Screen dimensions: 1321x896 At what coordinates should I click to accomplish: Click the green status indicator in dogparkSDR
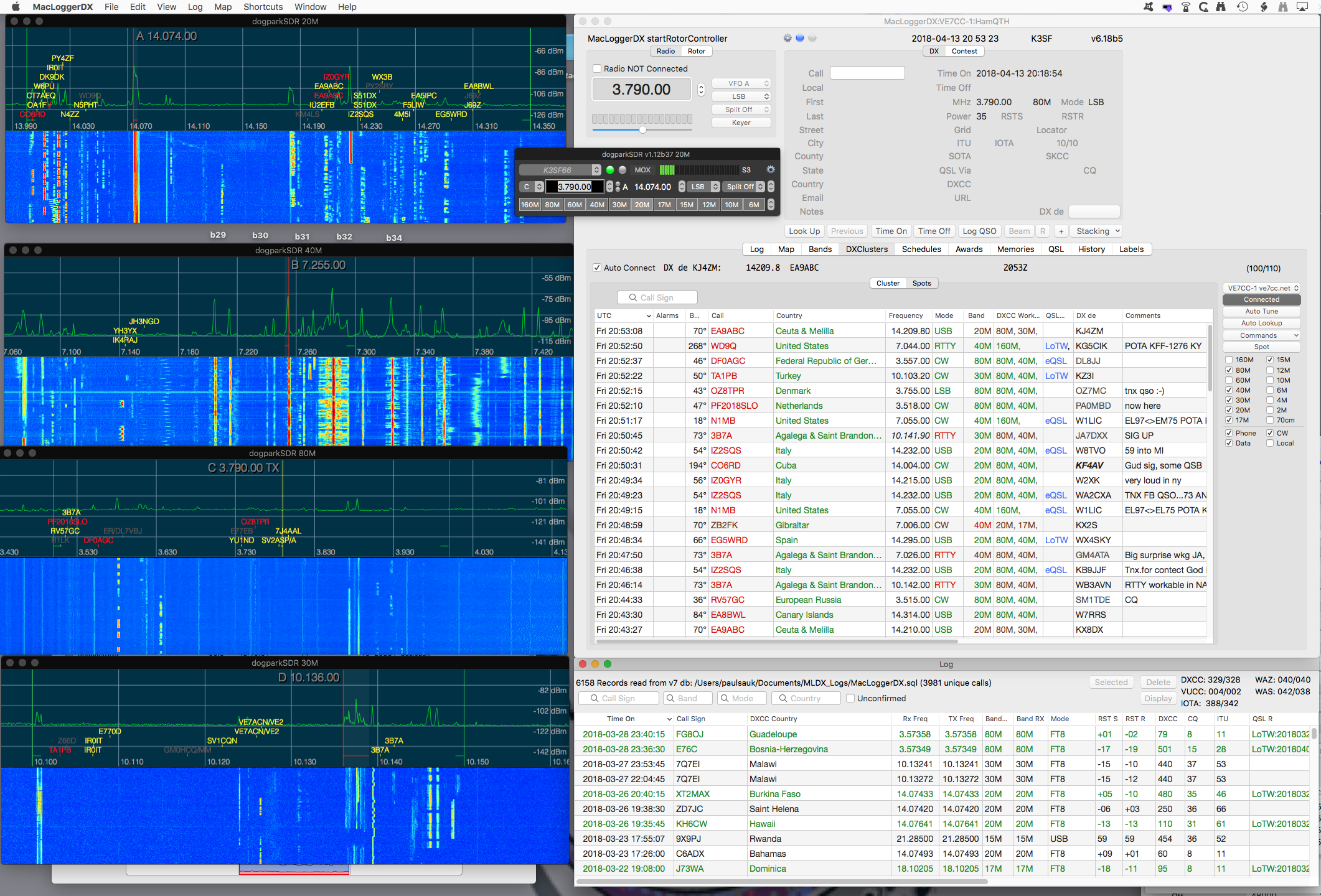point(610,170)
